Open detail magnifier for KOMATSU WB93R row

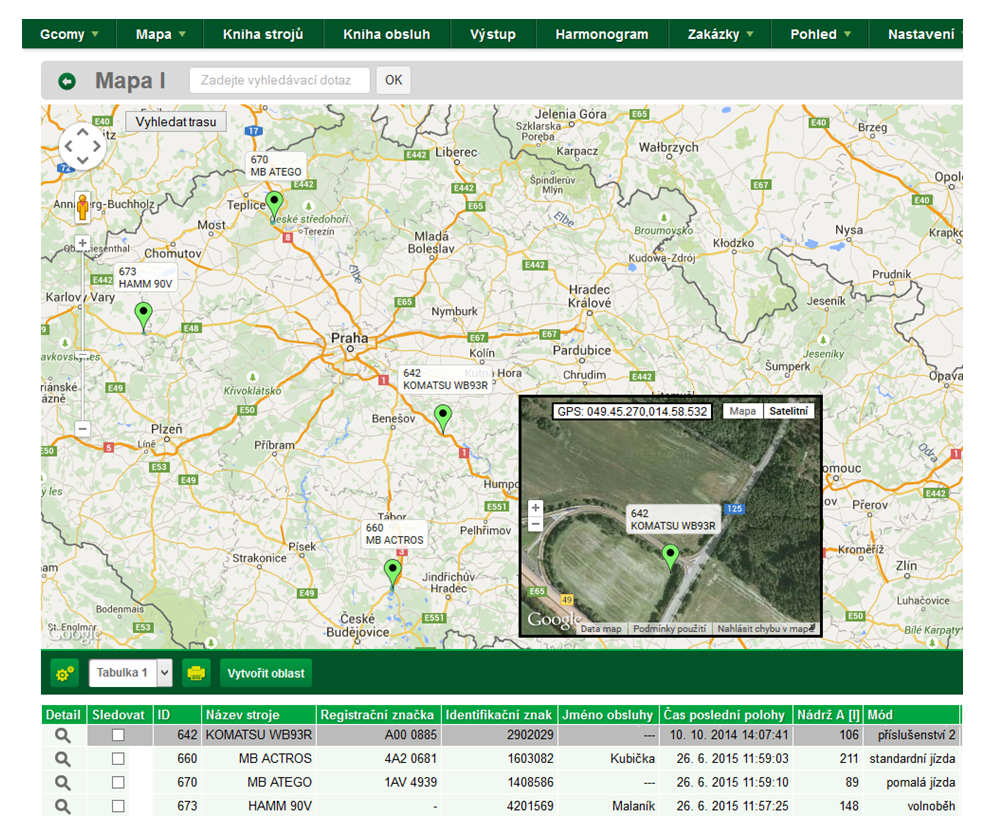62,735
